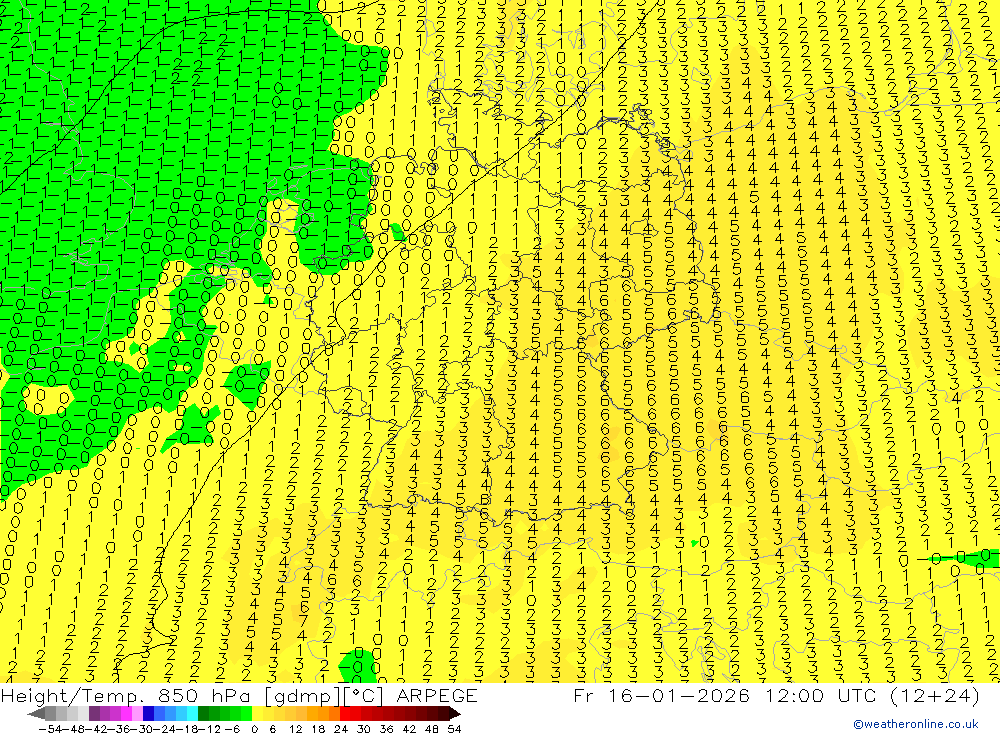
Task: Click the '30' color scale label
Action: (364, 729)
